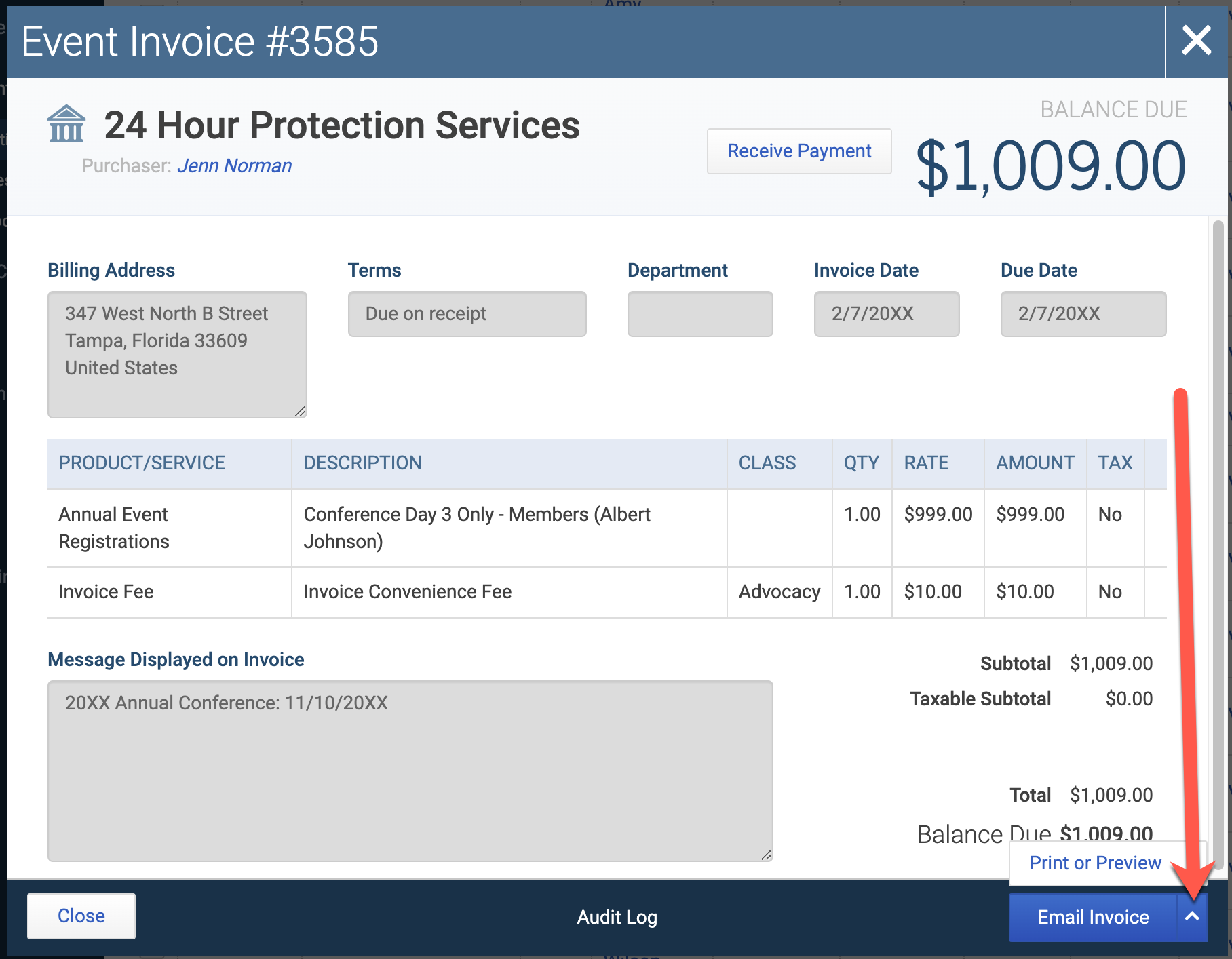Click the Message Displayed on Invoice box
Screen dimensions: 1232x959
pyautogui.click(x=410, y=771)
